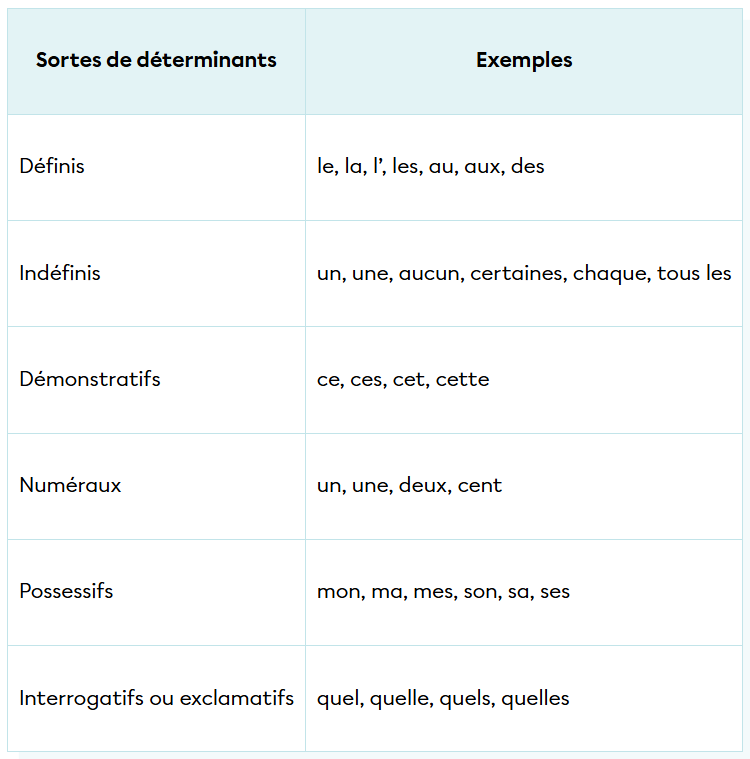Viewport: 750px width, 759px height.
Task: Select the "Numéraux" row label
Action: (70, 485)
